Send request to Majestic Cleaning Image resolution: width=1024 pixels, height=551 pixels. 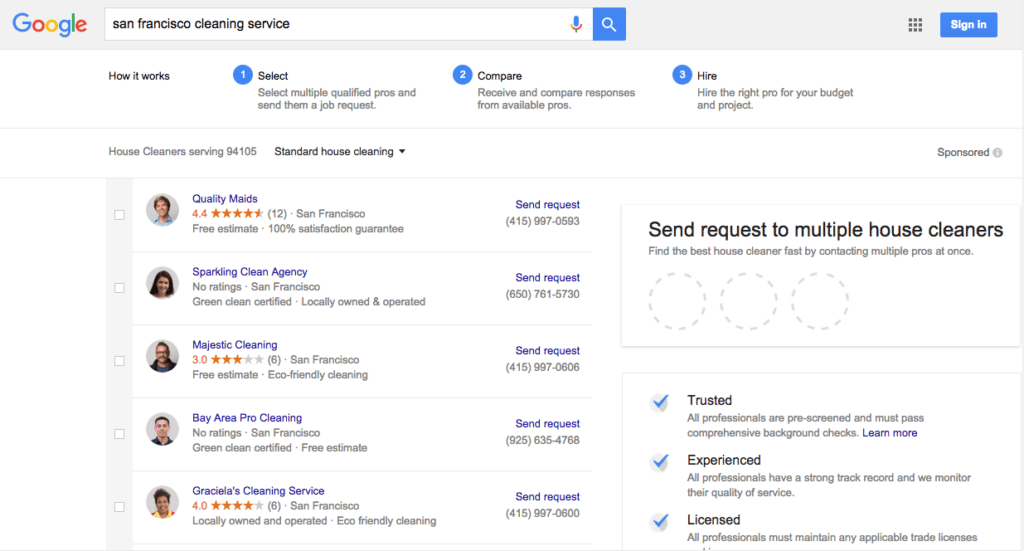click(547, 351)
